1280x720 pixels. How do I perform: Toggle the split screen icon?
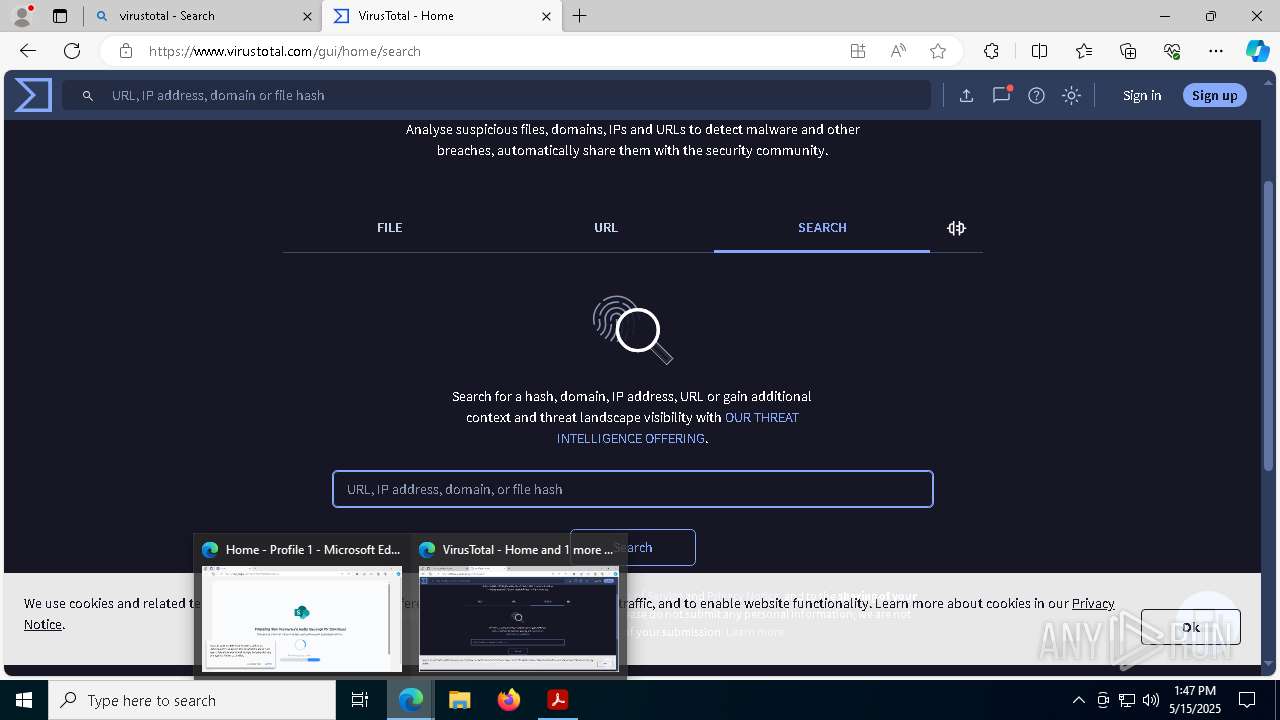(1039, 51)
